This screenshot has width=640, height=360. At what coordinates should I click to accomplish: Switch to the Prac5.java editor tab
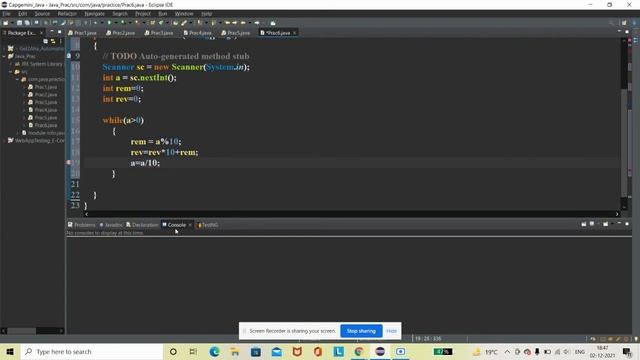[236, 33]
